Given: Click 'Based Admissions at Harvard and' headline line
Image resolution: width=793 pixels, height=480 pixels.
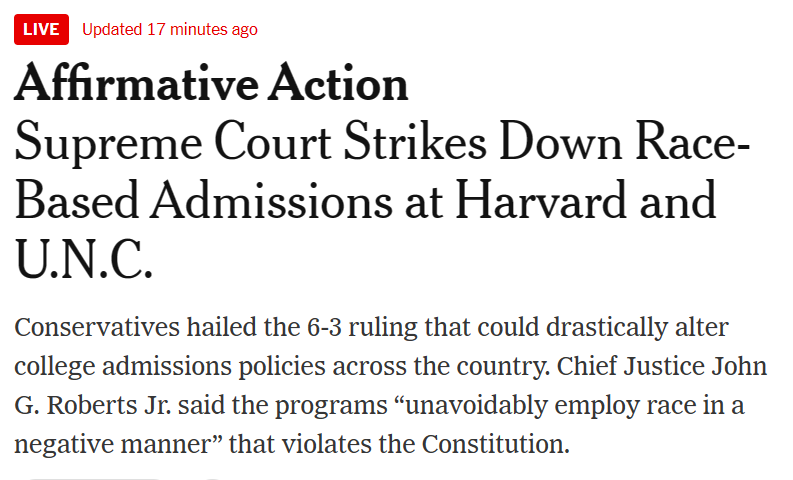Looking at the screenshot, I should tap(365, 201).
